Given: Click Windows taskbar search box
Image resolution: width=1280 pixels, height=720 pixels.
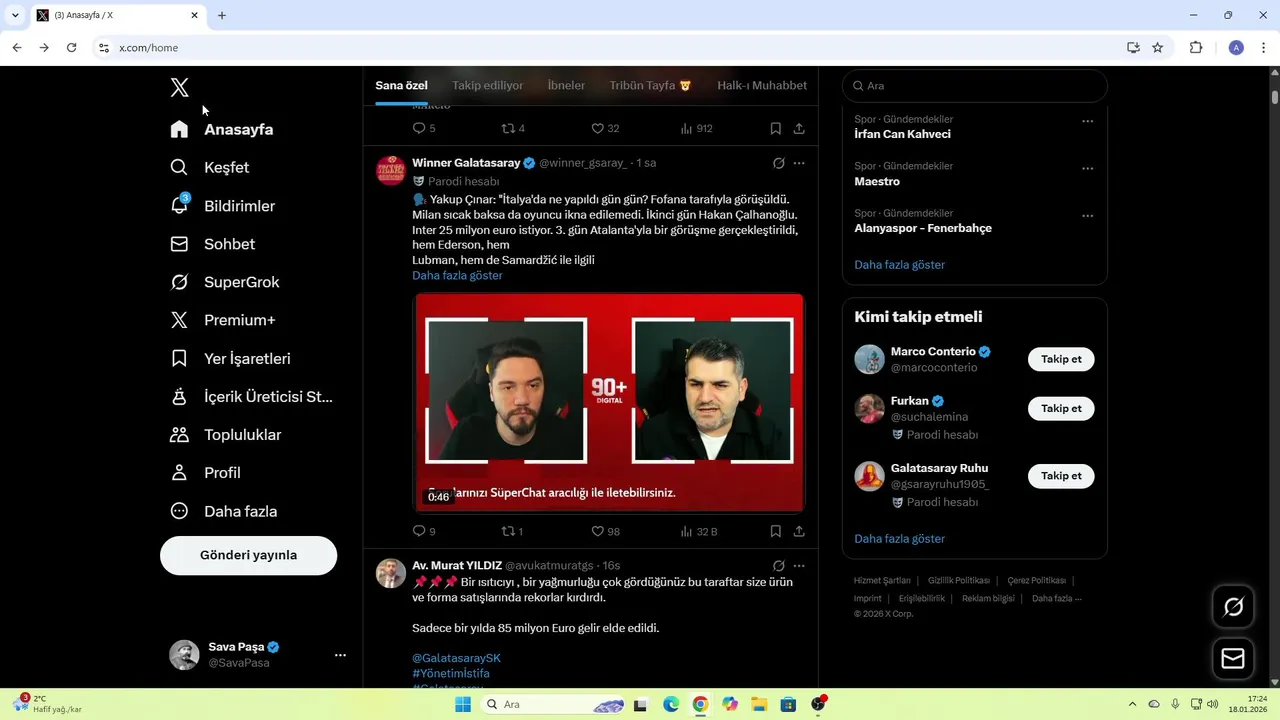Looking at the screenshot, I should pyautogui.click(x=555, y=704).
